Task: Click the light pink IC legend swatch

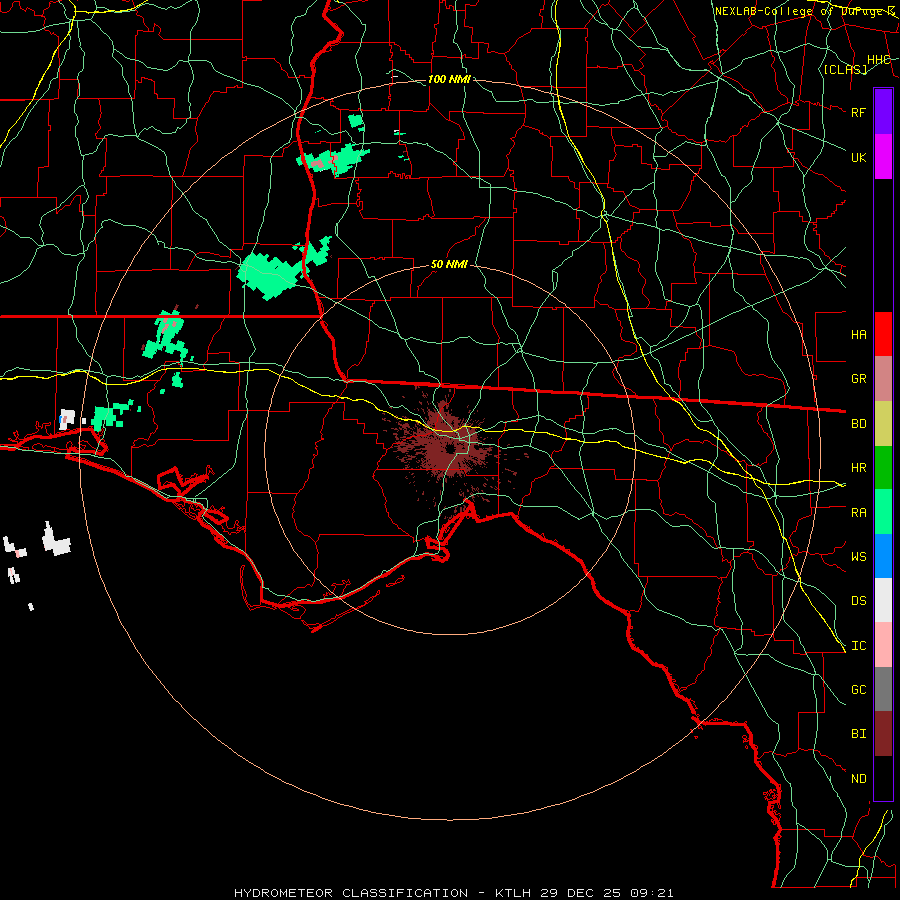Action: pyautogui.click(x=883, y=645)
